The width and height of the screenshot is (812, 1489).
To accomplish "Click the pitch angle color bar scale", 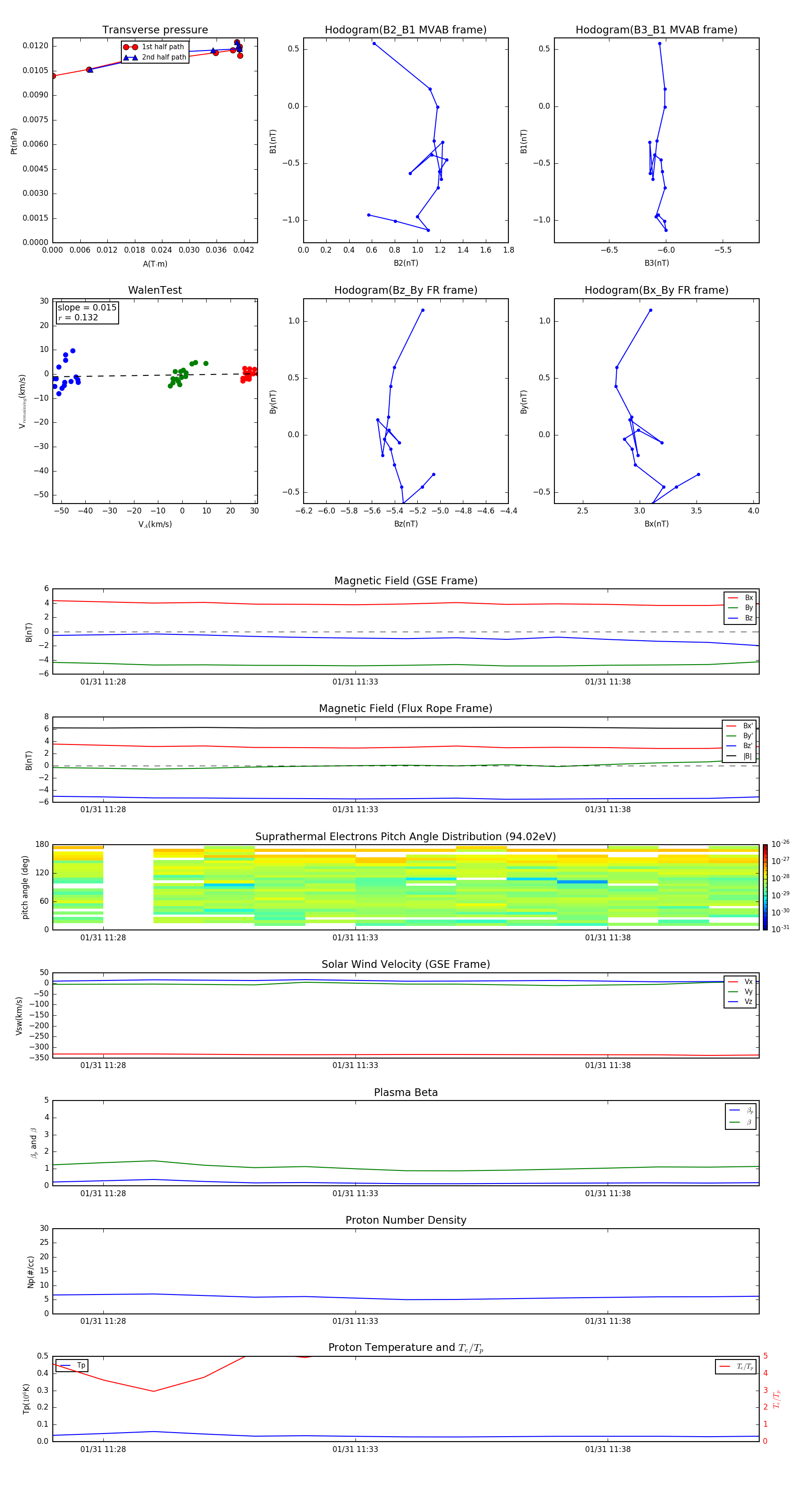I will [x=765, y=887].
